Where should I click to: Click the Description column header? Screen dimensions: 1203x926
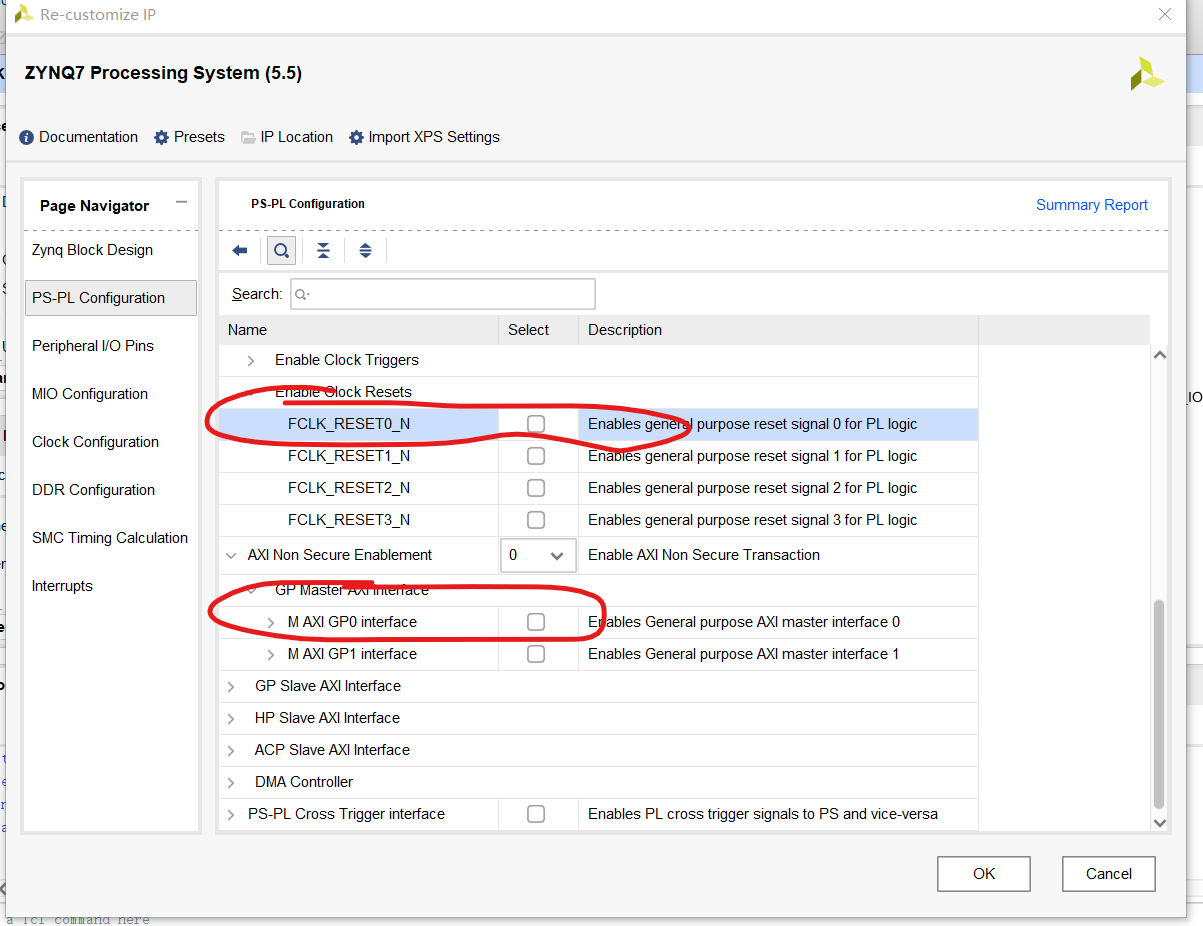click(x=778, y=330)
